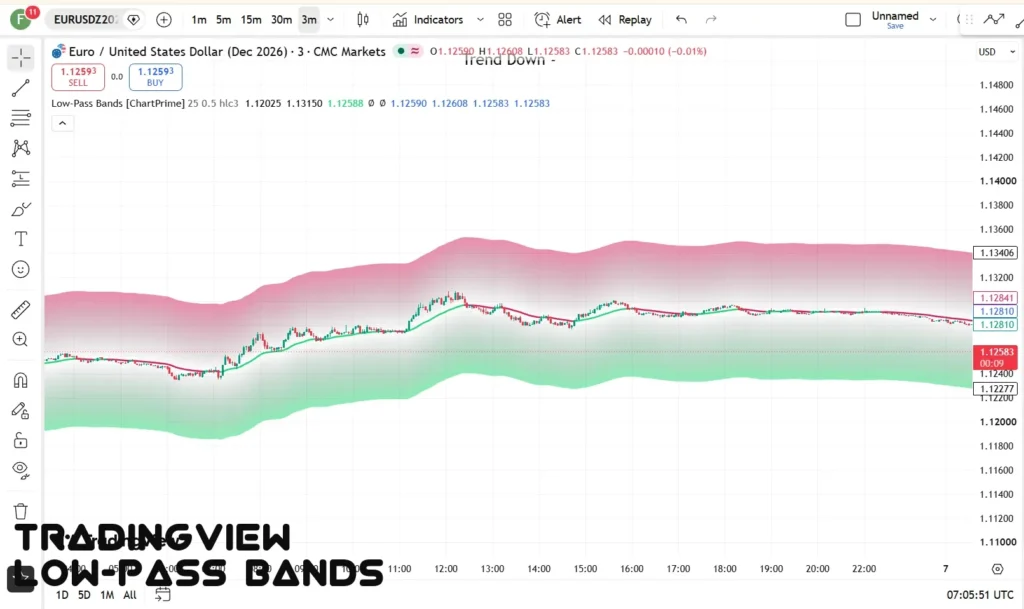Switch to the 30m timeframe

click(281, 20)
